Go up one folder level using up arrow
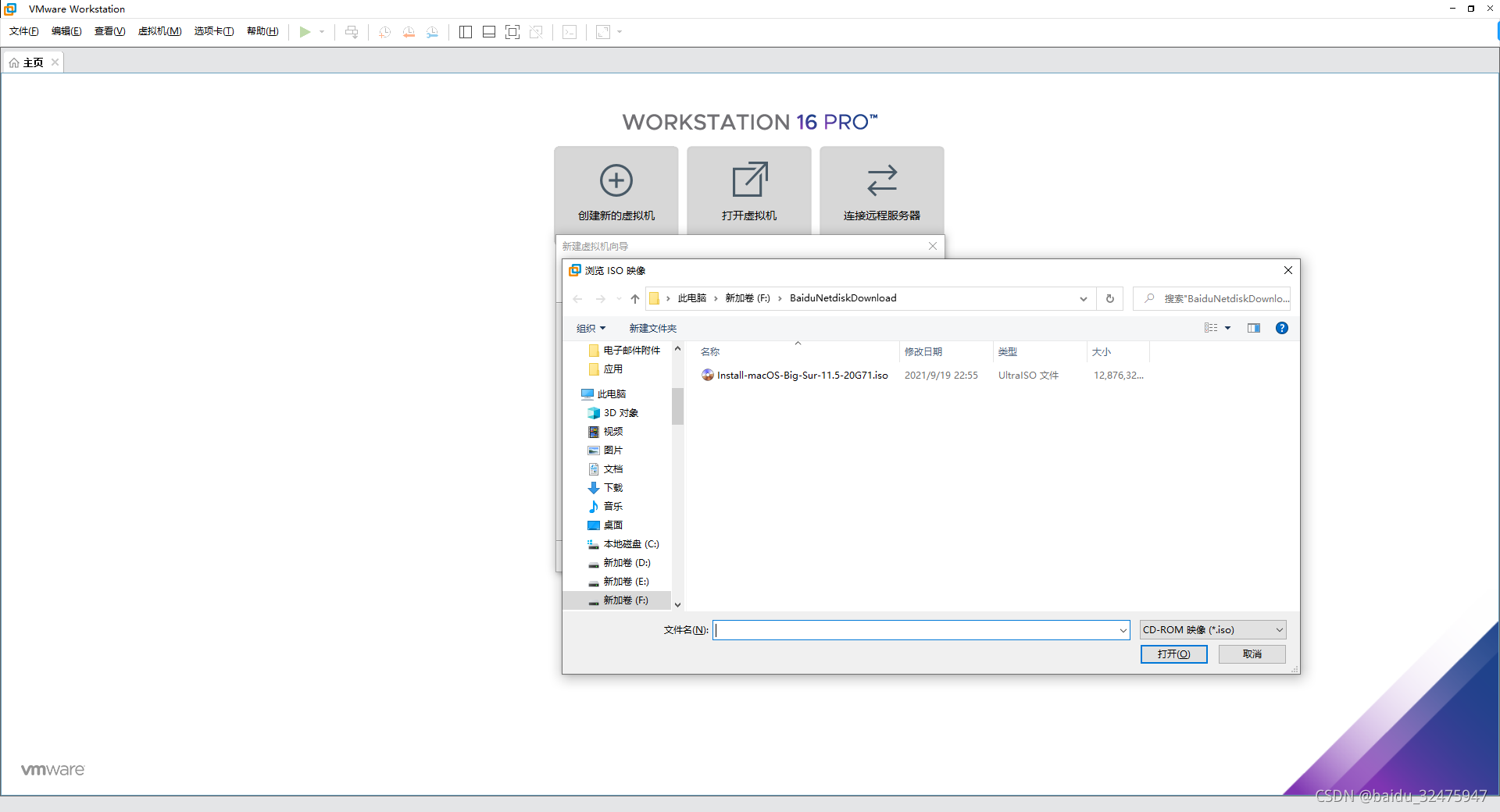This screenshot has width=1500, height=812. coord(635,298)
